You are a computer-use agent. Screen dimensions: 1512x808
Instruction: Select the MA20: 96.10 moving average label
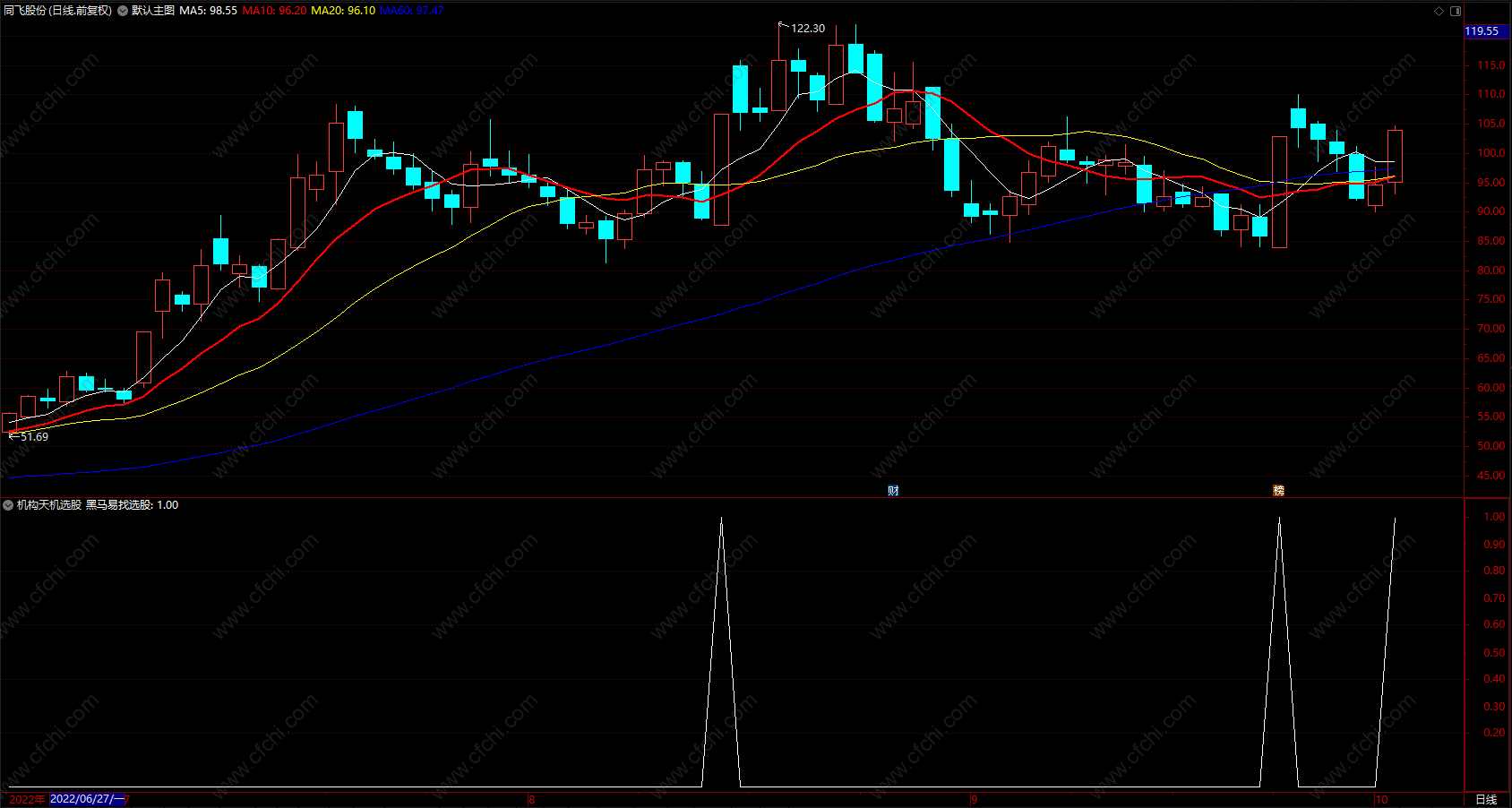[x=343, y=11]
